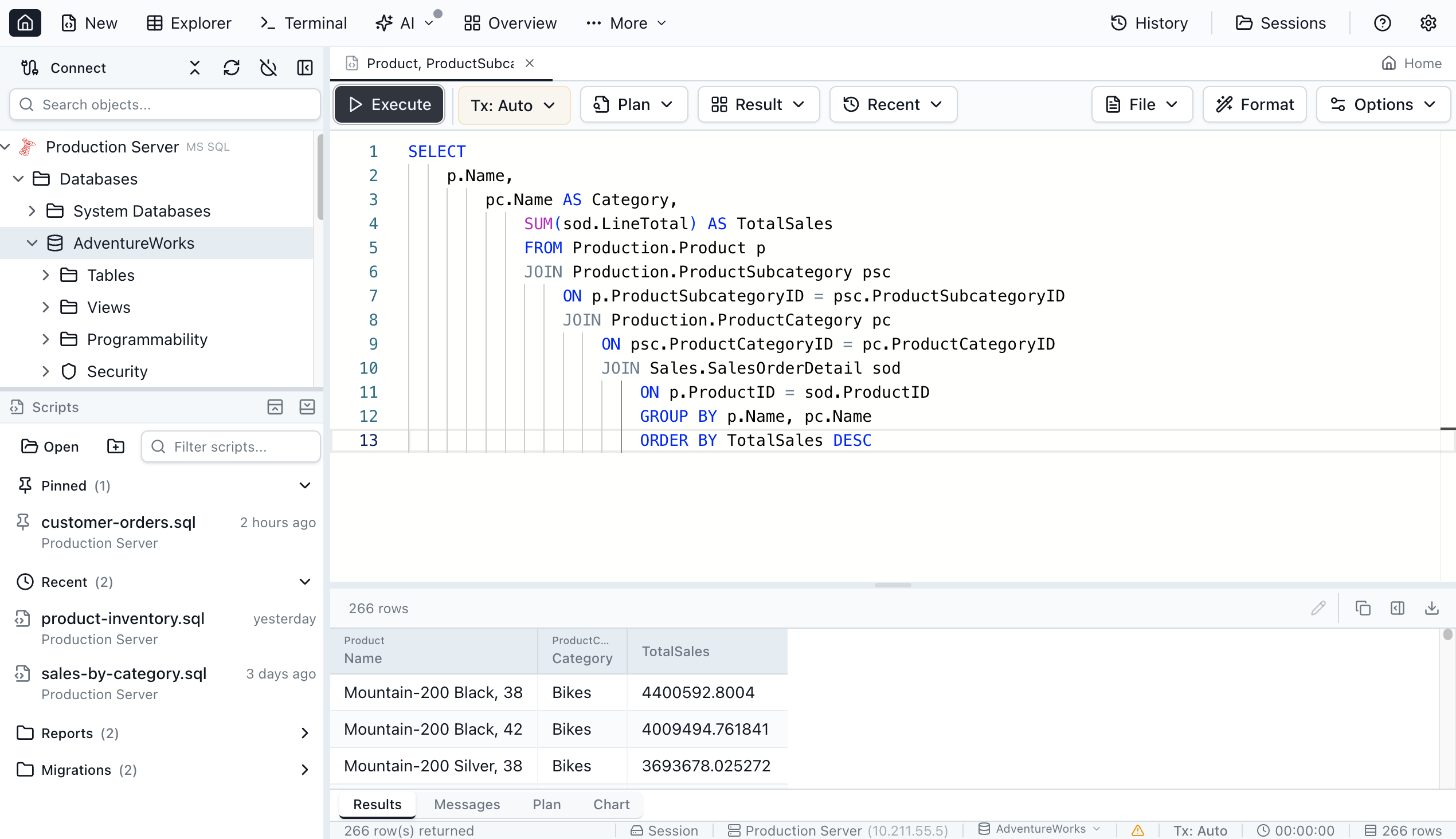Open query History
Viewport: 1456px width, 839px height.
[x=1149, y=23]
